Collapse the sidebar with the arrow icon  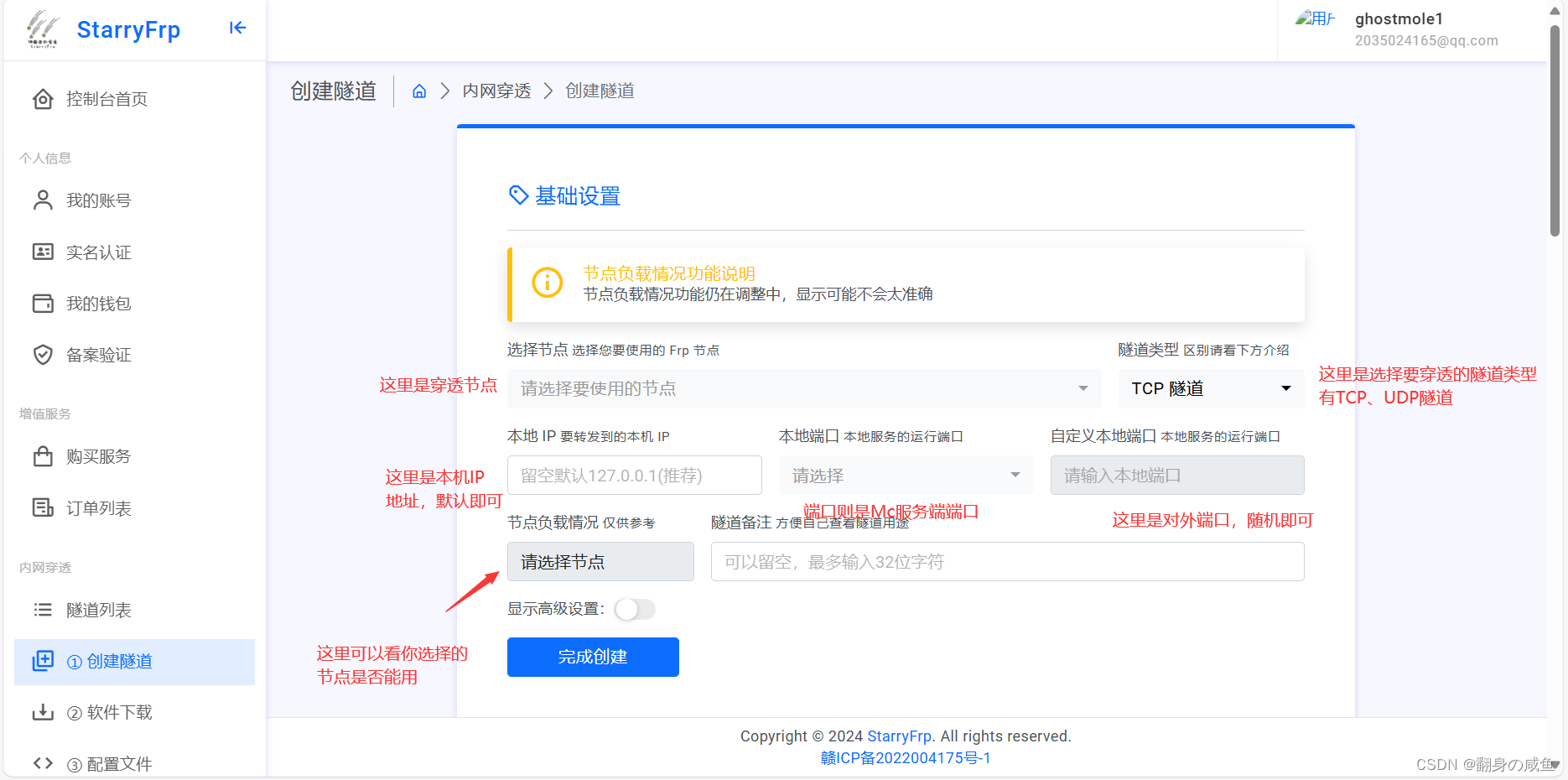(x=237, y=28)
